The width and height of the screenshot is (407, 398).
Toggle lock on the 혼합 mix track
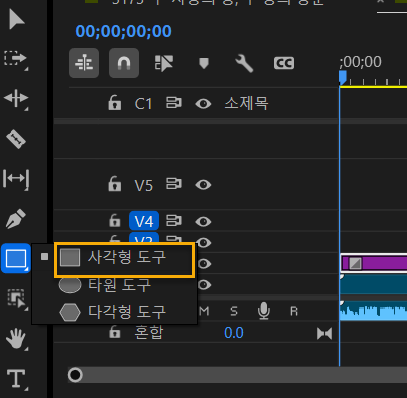click(115, 332)
